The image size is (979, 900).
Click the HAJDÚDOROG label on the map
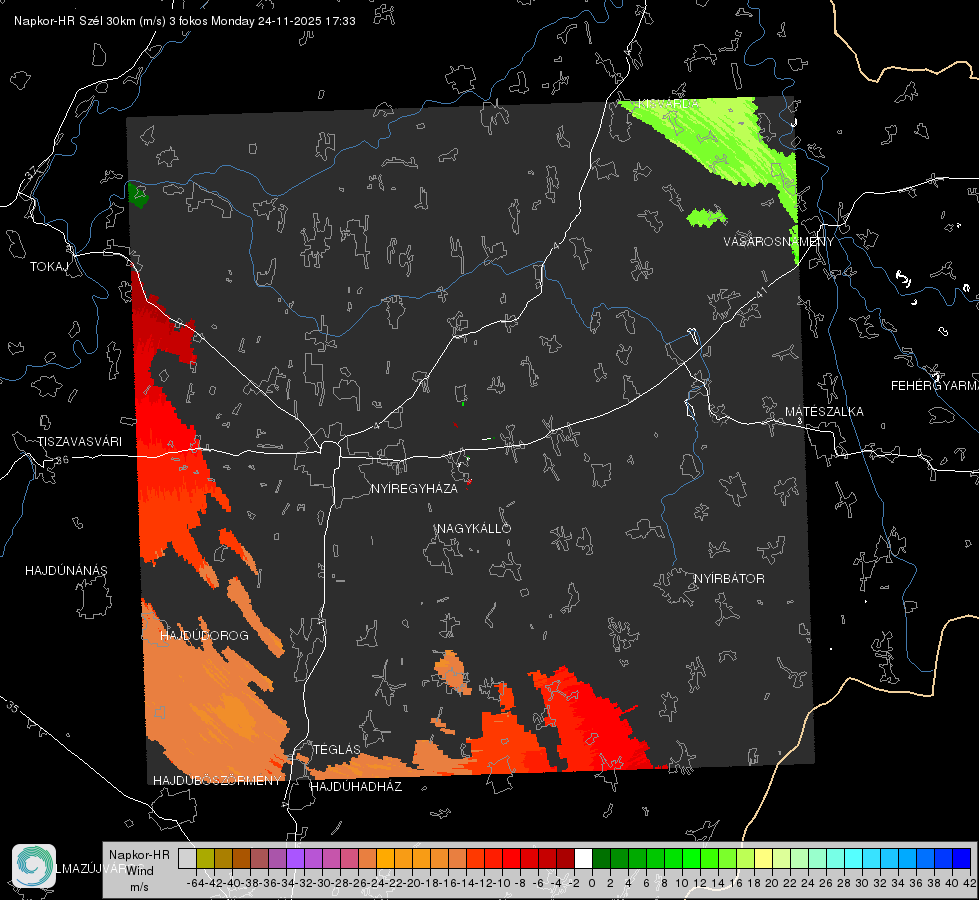[x=204, y=635]
